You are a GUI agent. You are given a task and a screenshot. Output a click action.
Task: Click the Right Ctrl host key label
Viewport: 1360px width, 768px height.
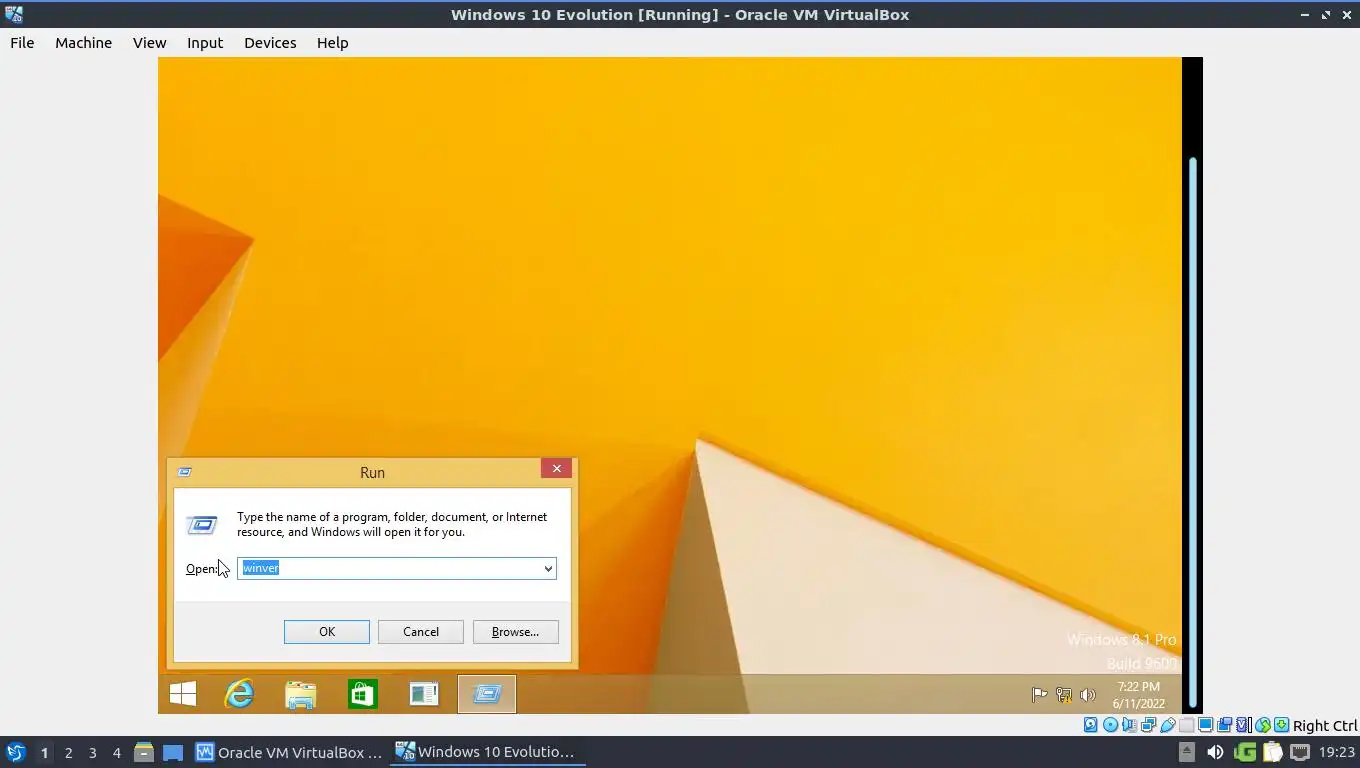(x=1325, y=726)
